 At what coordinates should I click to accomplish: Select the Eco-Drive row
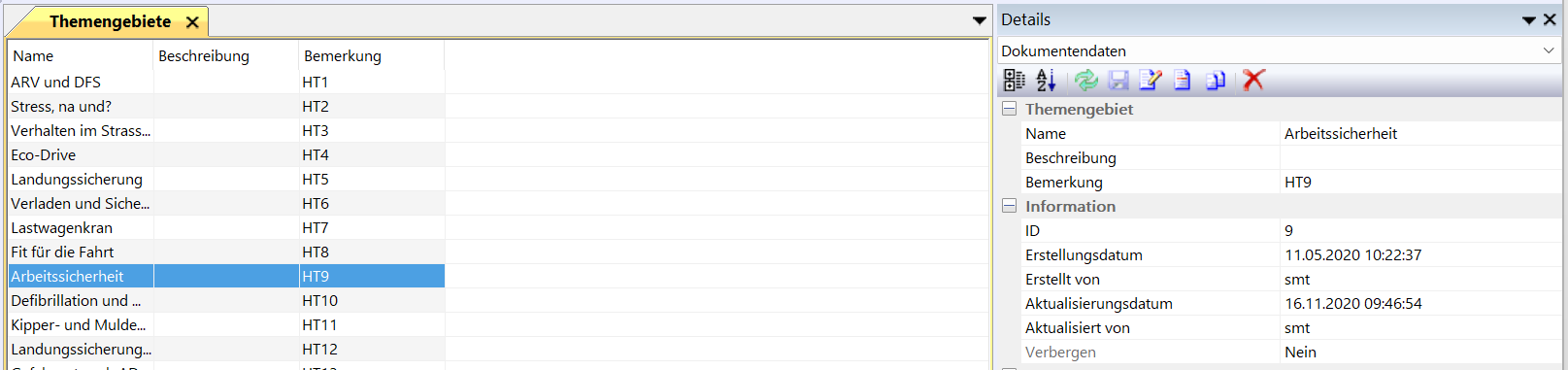tap(226, 154)
